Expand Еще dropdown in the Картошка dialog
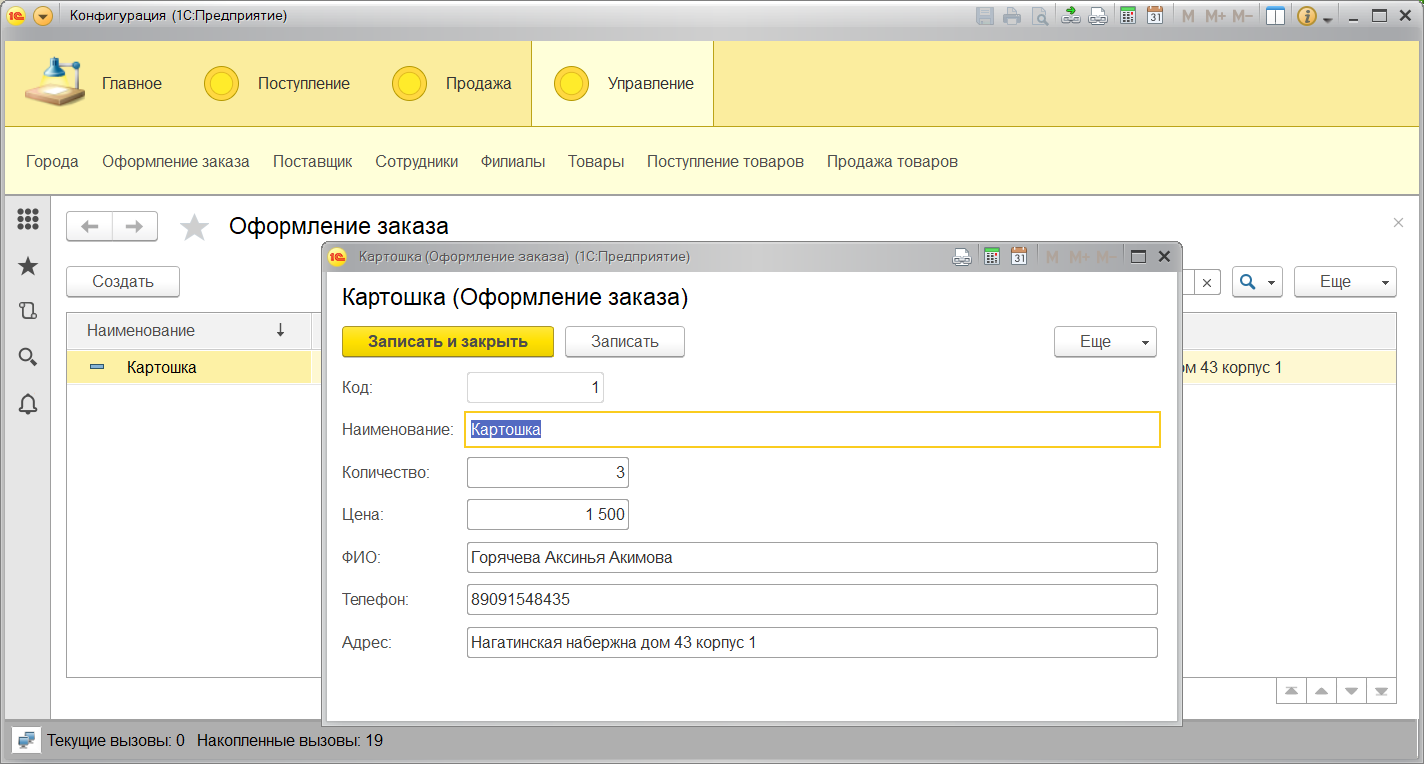Image resolution: width=1424 pixels, height=764 pixels. (x=1105, y=342)
